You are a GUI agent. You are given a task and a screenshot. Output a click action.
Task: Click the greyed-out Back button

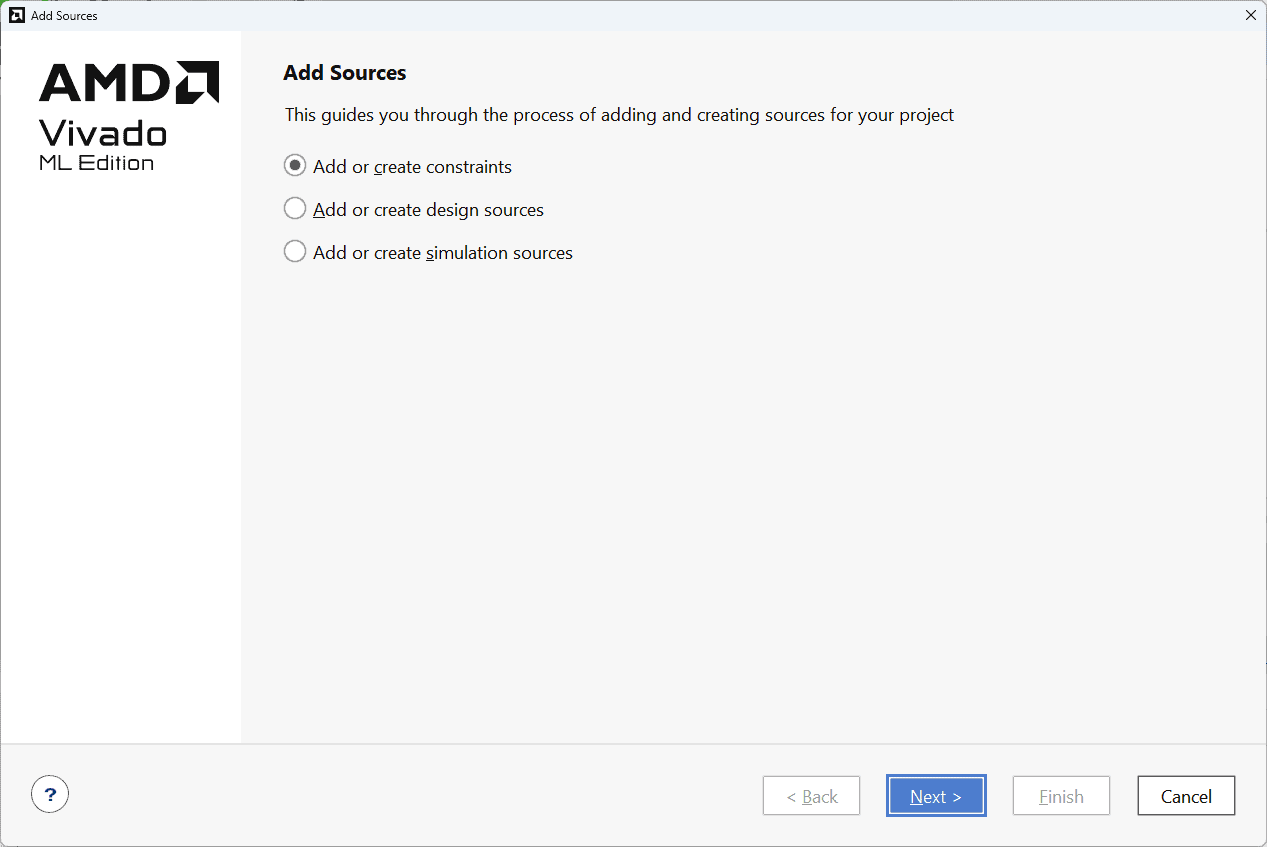[x=811, y=796]
